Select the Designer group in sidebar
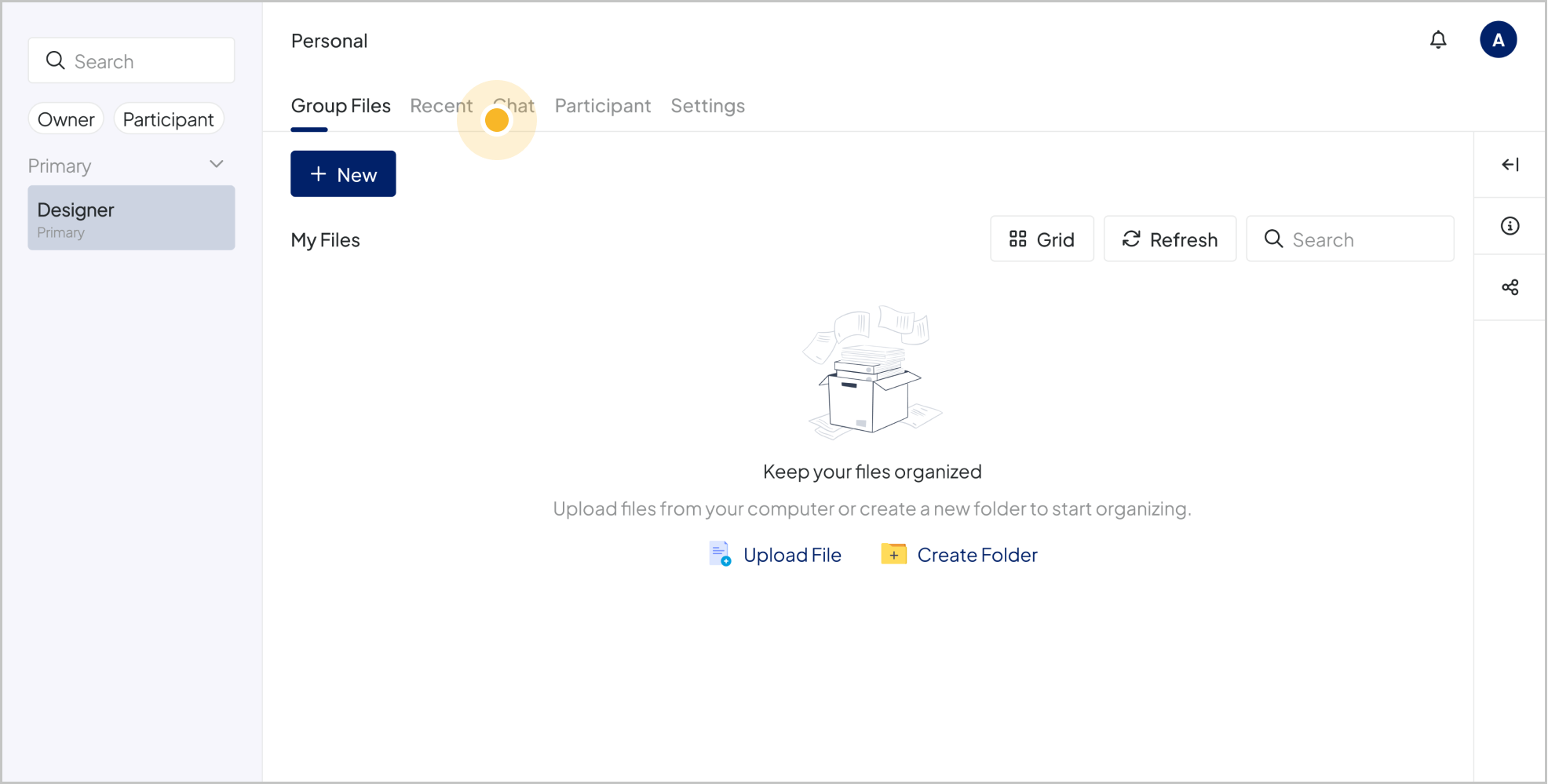 click(x=131, y=218)
